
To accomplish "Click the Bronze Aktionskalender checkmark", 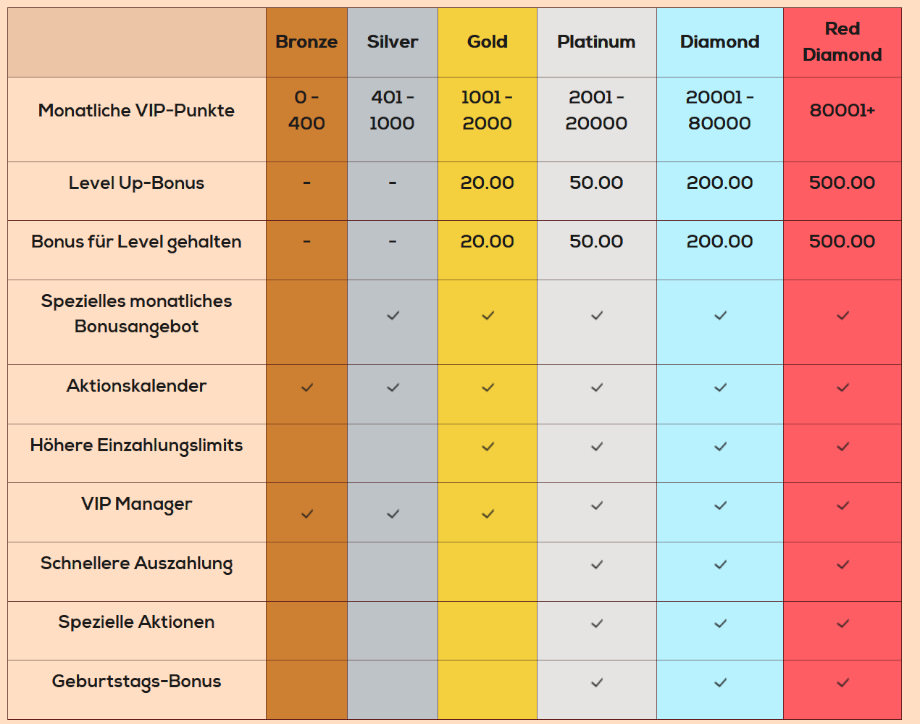I will click(x=307, y=387).
